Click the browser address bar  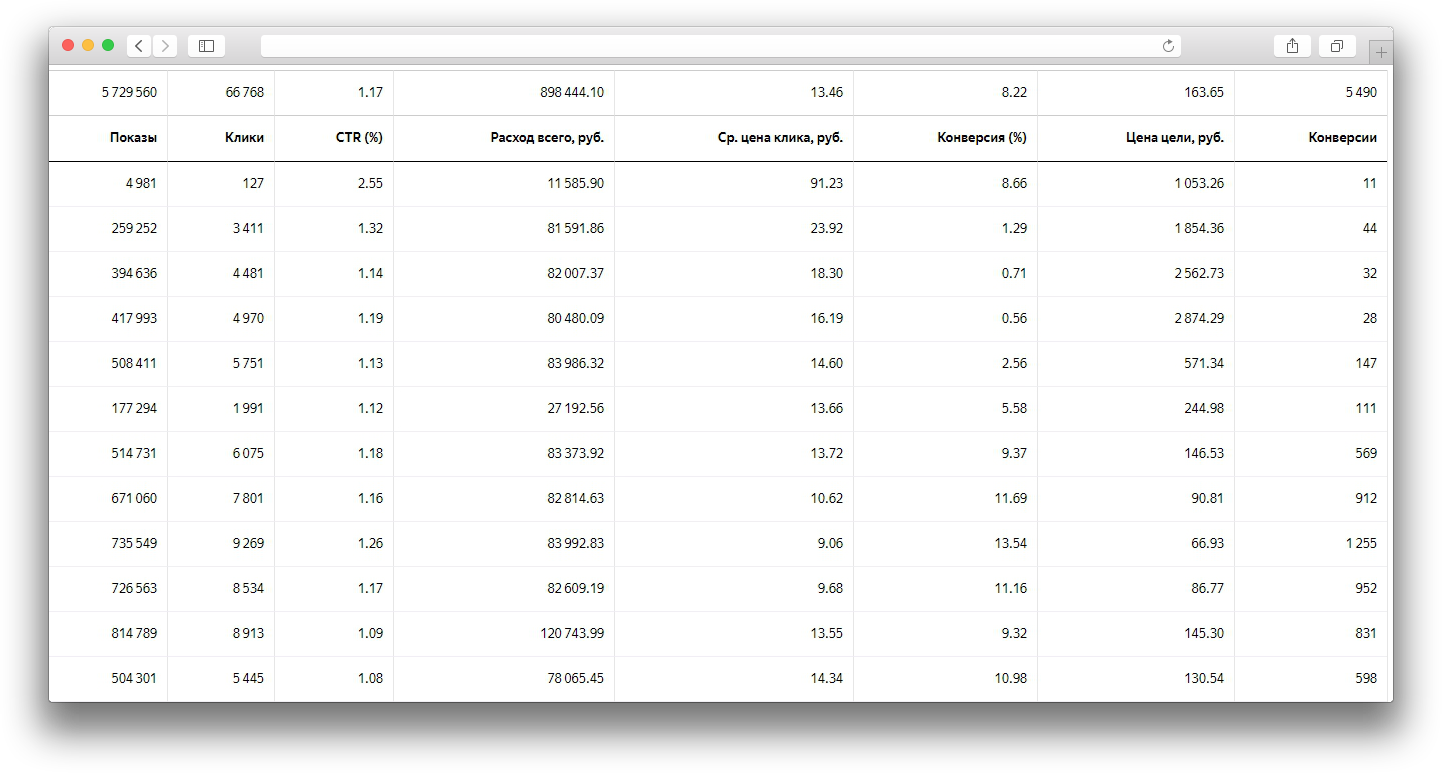720,46
